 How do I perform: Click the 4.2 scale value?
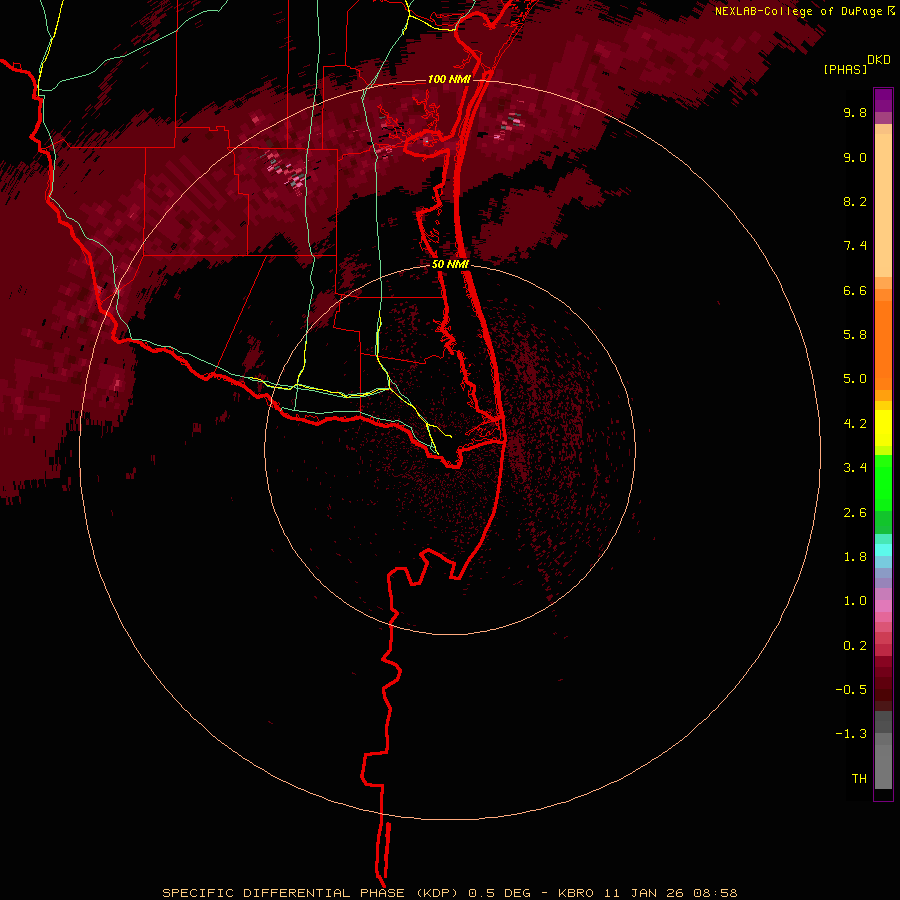tap(855, 424)
